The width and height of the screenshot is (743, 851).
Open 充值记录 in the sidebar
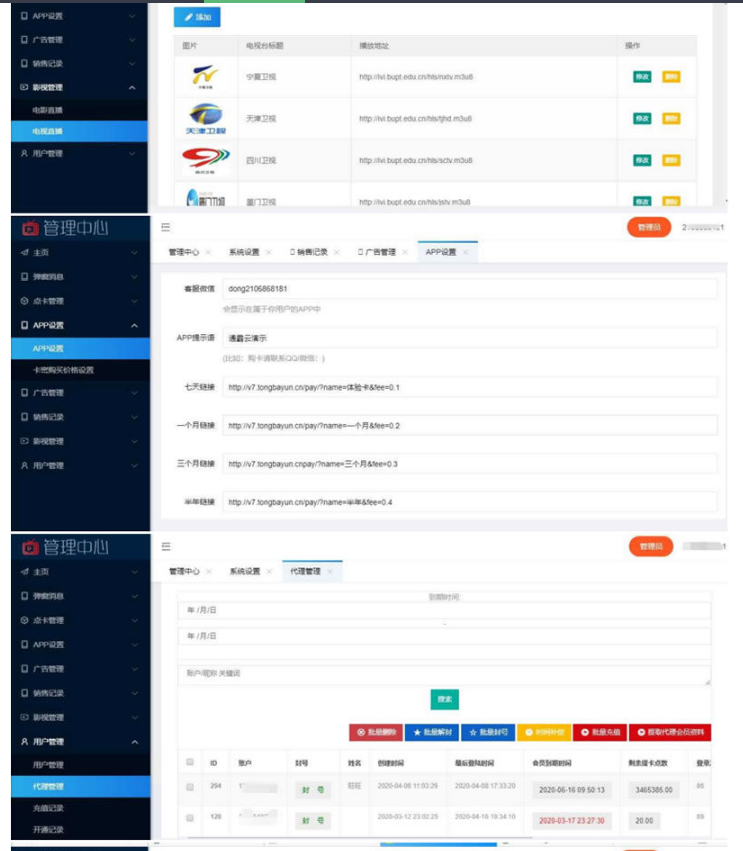[49, 807]
